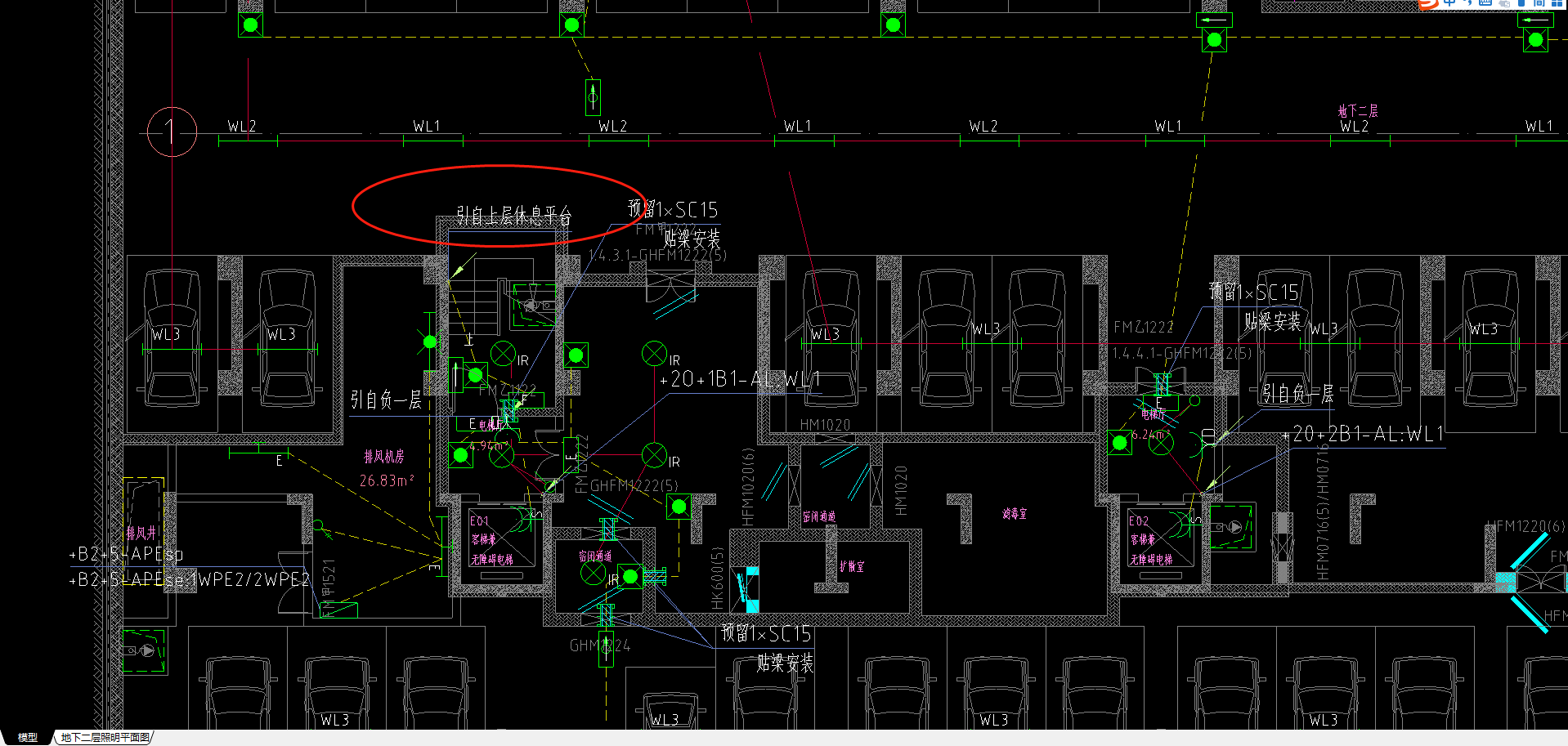Click the 排风机房 room name

point(384,456)
